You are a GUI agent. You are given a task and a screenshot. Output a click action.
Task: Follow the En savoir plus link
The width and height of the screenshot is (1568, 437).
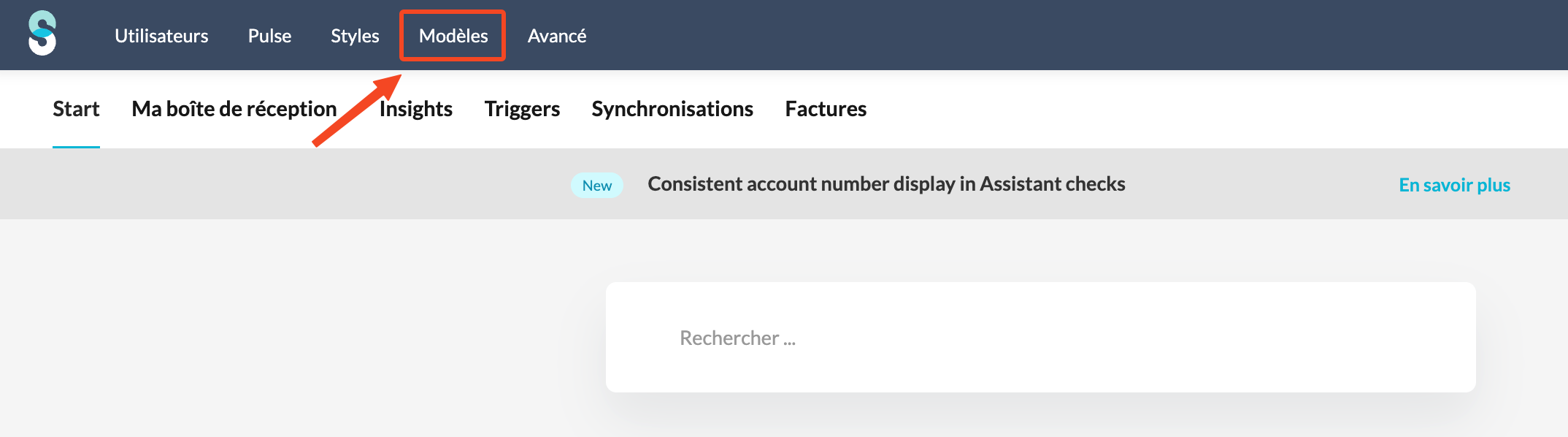coord(1454,186)
